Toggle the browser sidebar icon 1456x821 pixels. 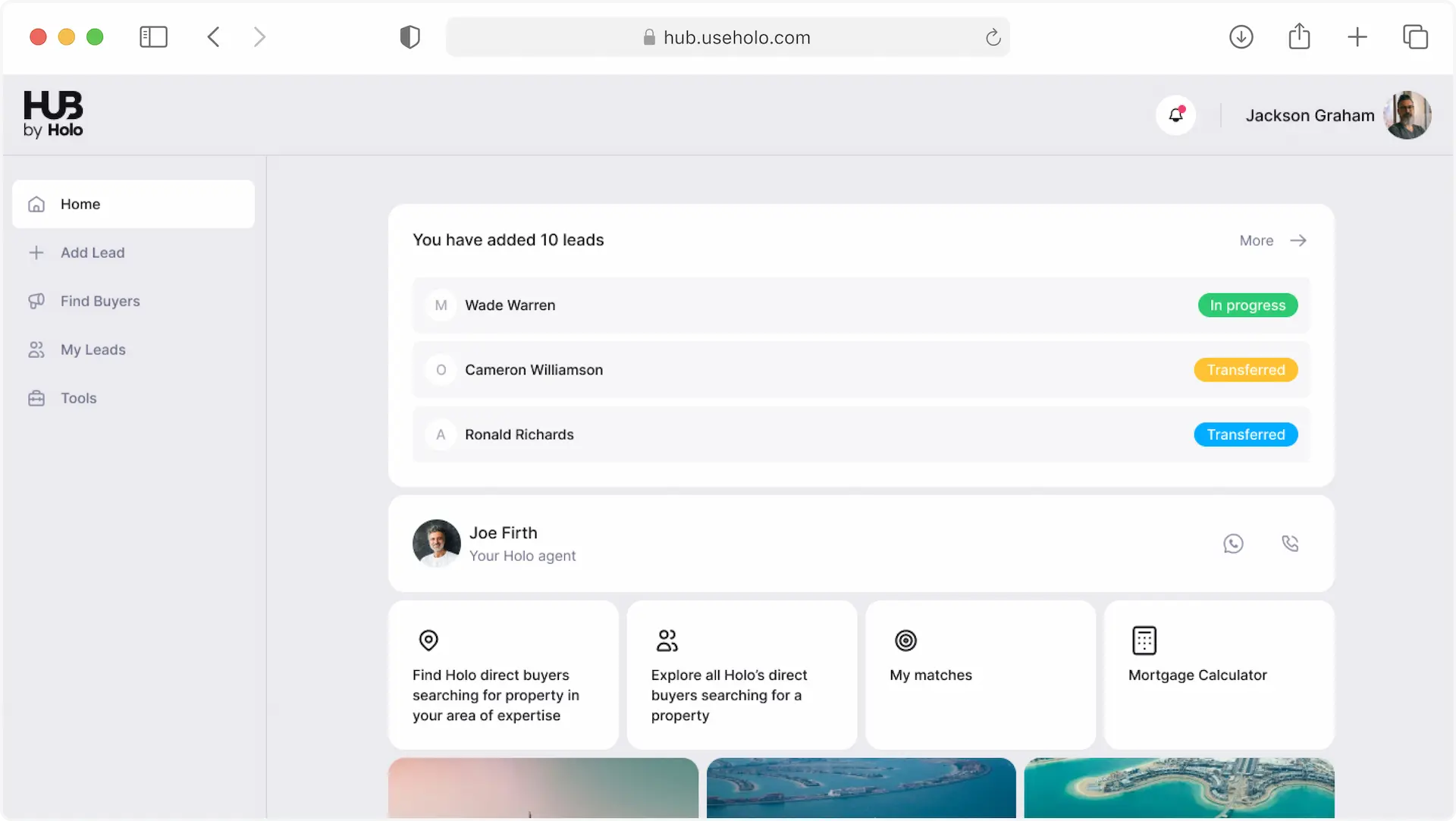coord(153,36)
